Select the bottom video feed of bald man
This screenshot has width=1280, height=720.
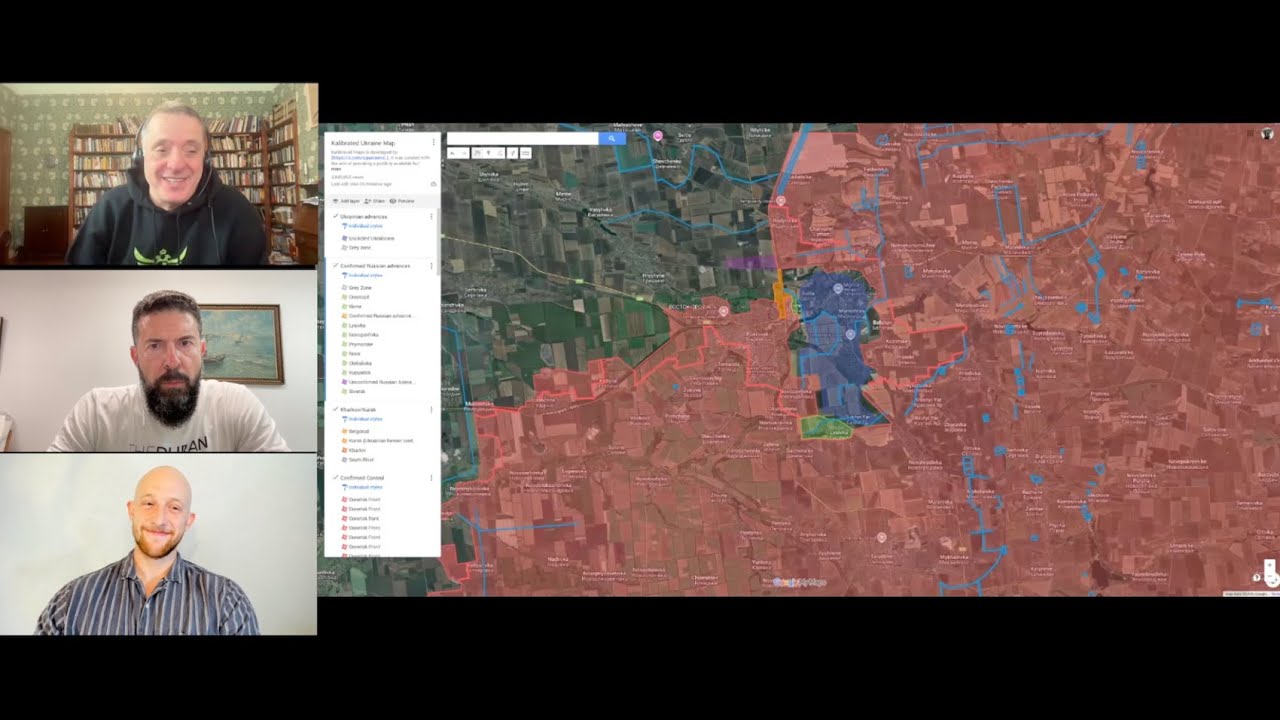[x=159, y=545]
